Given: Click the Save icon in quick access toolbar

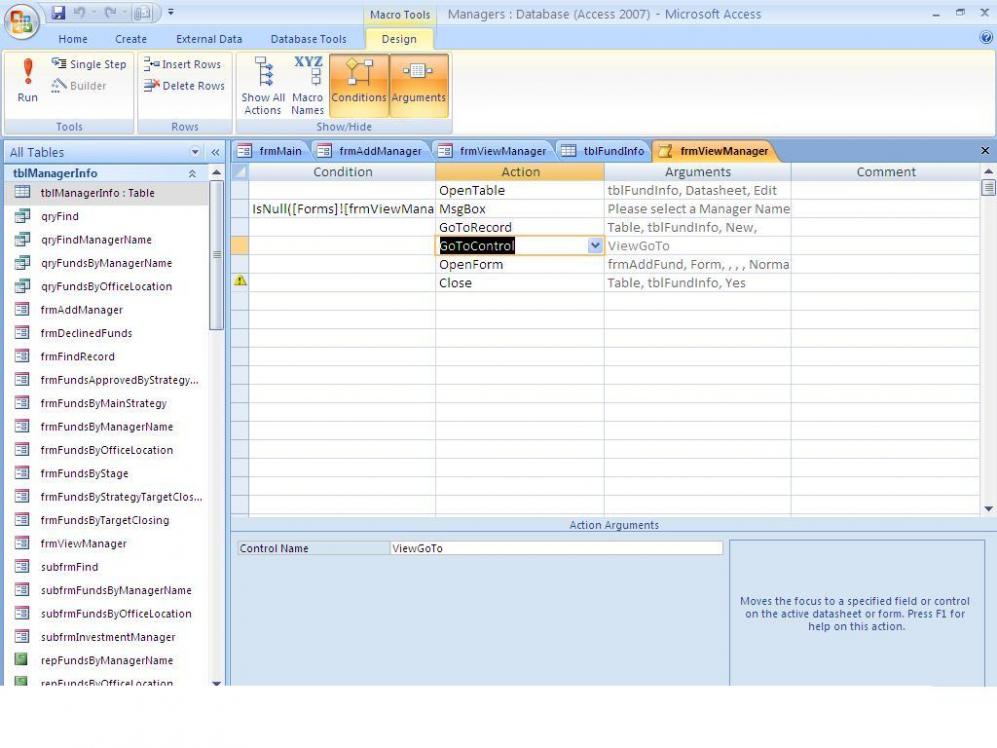Looking at the screenshot, I should pyautogui.click(x=58, y=13).
